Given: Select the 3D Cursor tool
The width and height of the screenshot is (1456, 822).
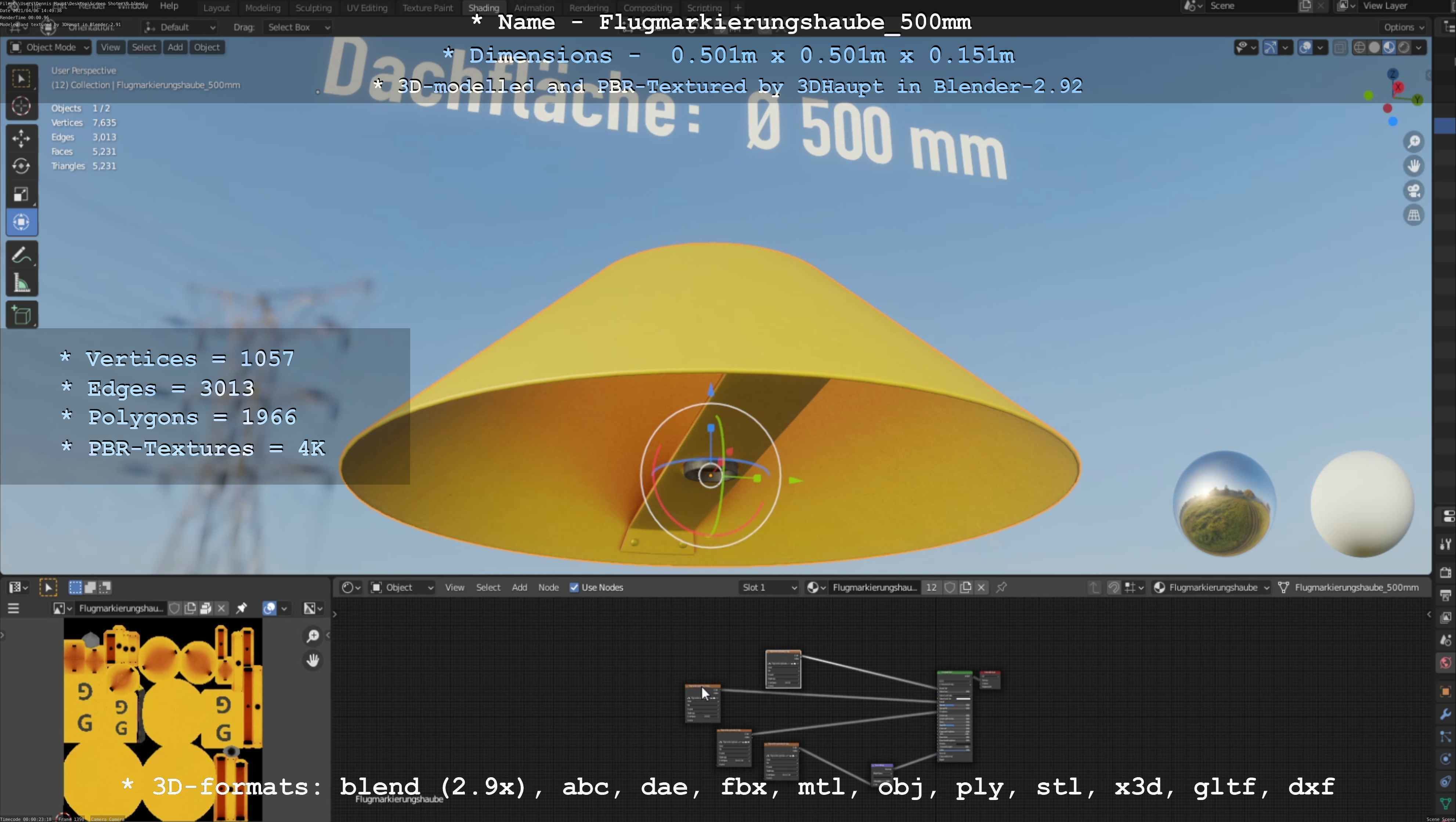Looking at the screenshot, I should click(x=21, y=106).
